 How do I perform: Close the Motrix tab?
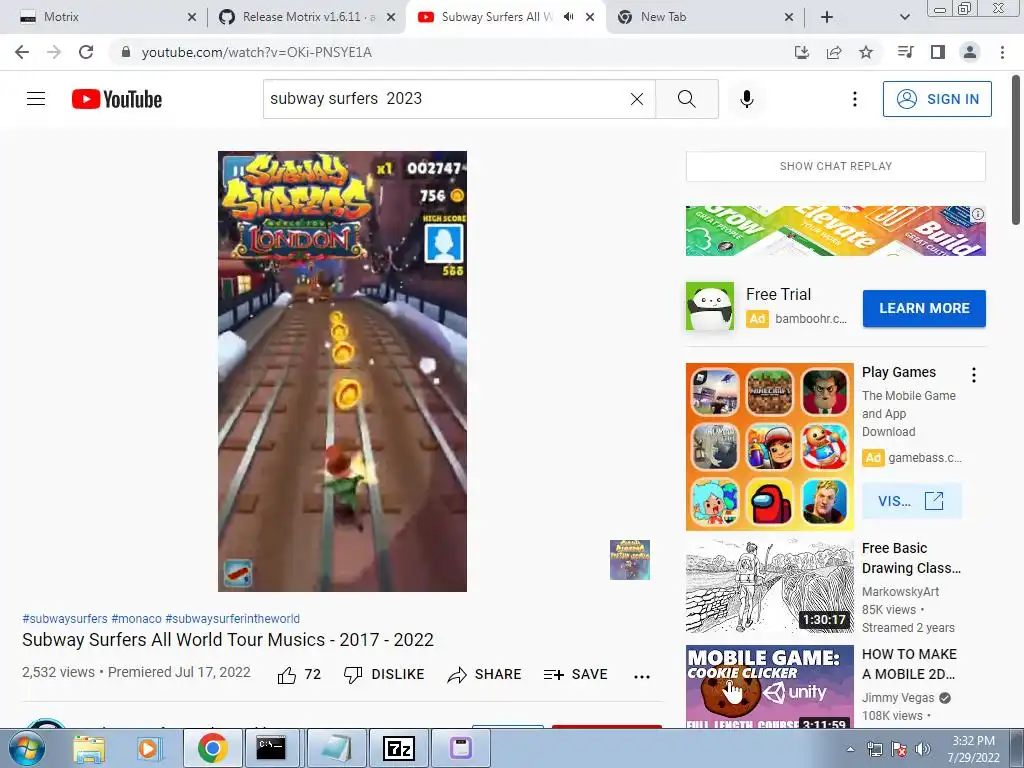pos(191,17)
